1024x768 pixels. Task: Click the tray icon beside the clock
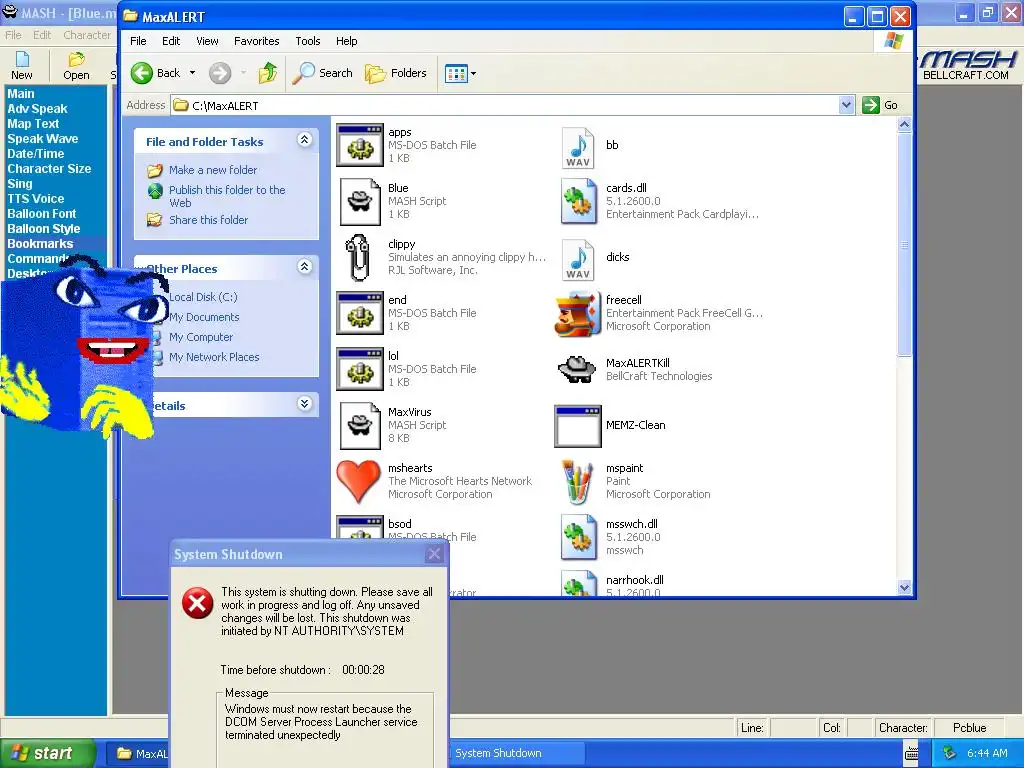[949, 754]
